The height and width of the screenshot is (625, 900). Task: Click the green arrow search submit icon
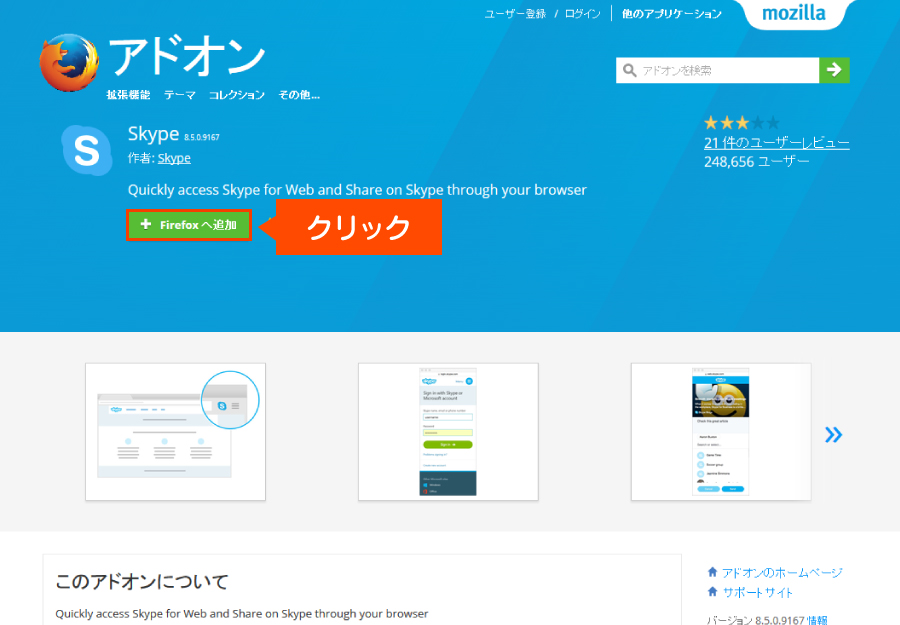click(x=835, y=70)
